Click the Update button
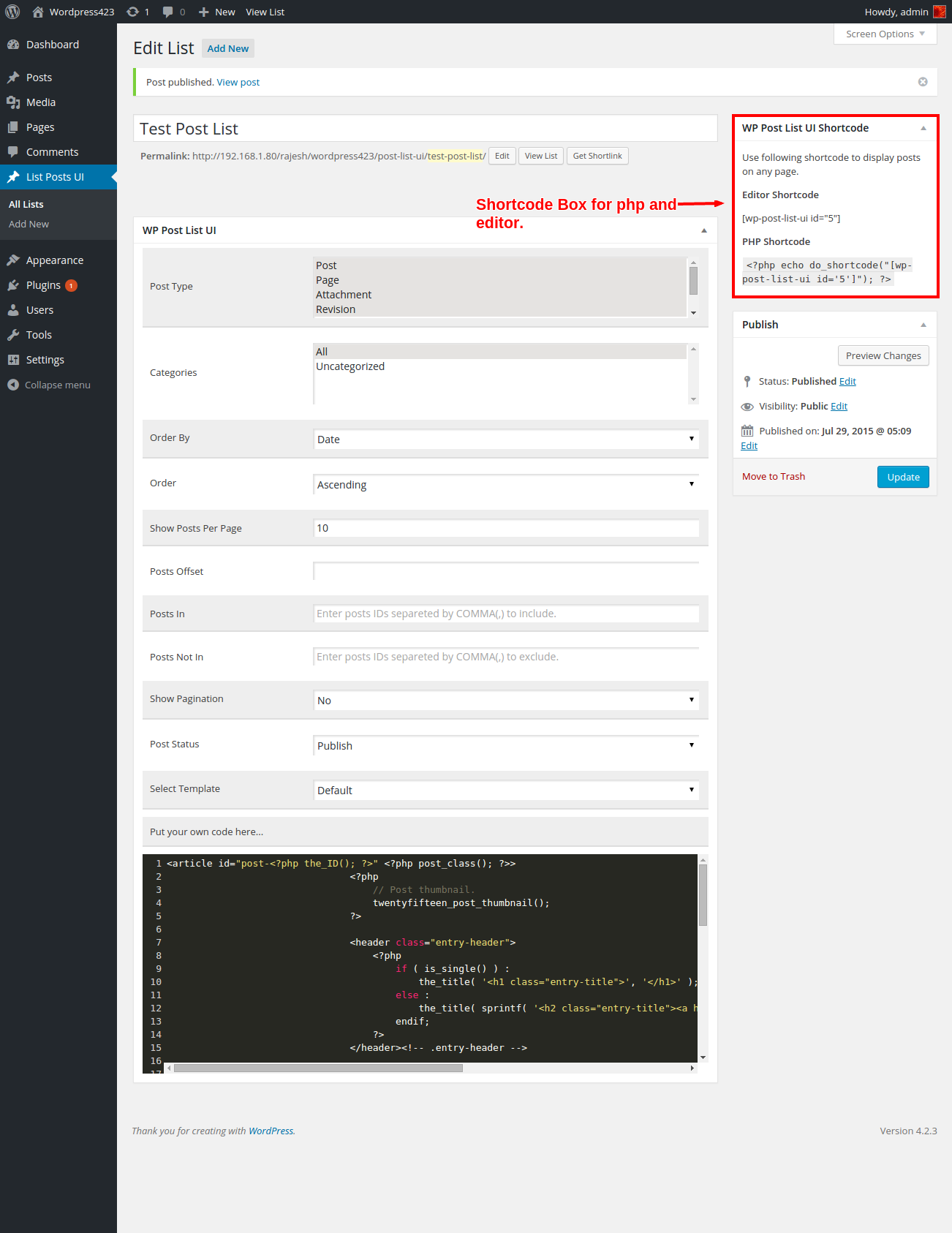 pos(903,477)
